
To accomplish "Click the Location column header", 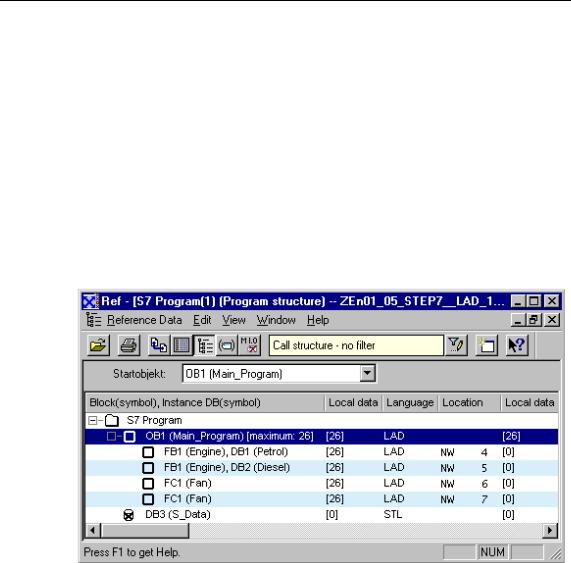I will [x=469, y=403].
